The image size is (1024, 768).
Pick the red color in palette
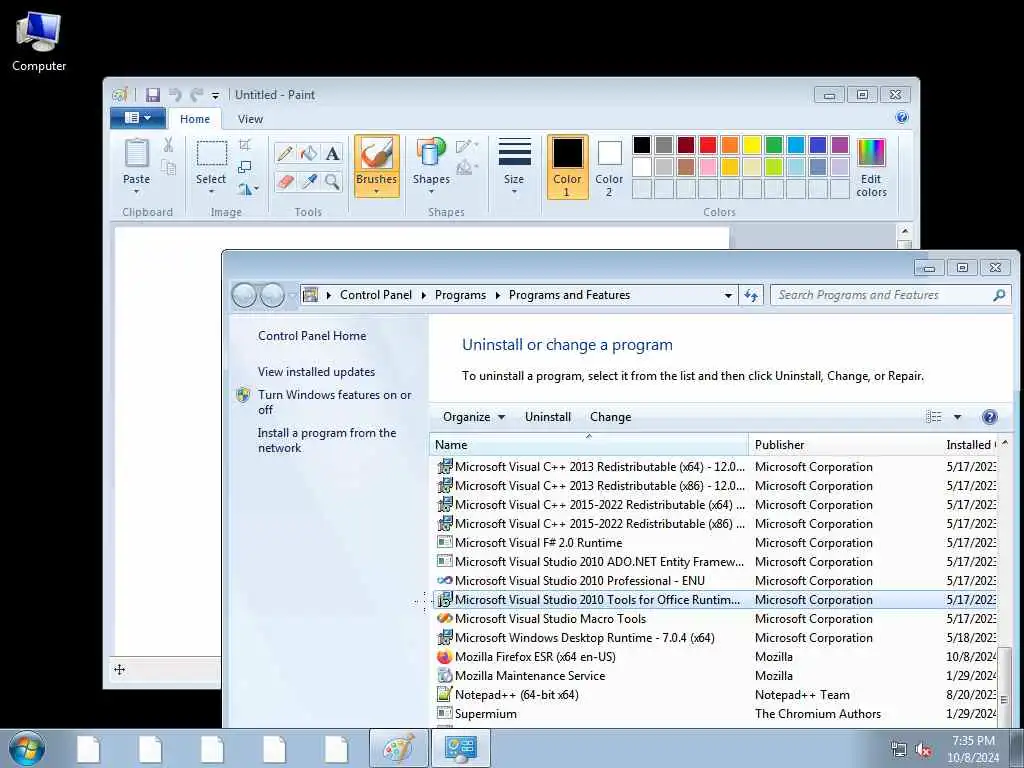click(707, 145)
